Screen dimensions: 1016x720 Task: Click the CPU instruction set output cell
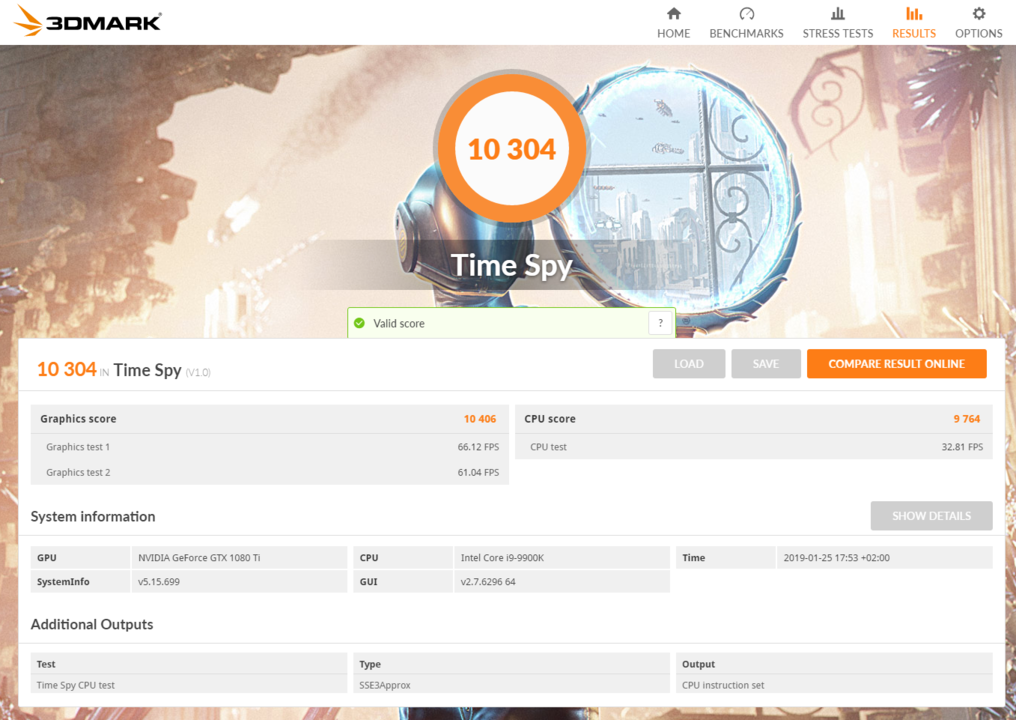pyautogui.click(x=834, y=684)
